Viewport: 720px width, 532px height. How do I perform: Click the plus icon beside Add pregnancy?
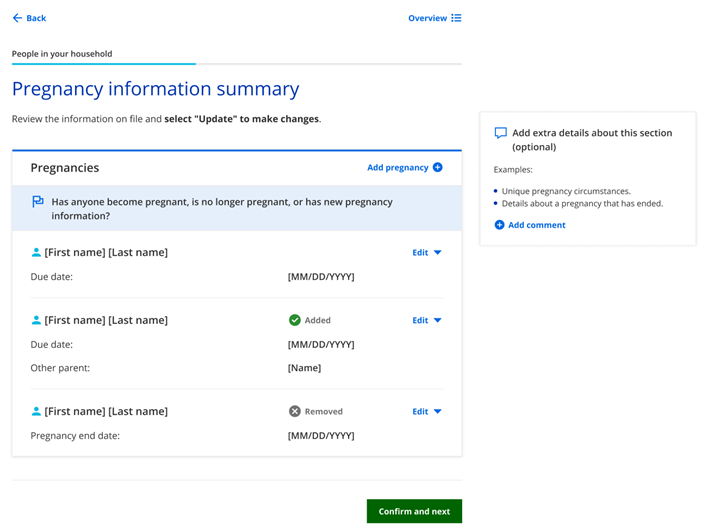point(437,168)
